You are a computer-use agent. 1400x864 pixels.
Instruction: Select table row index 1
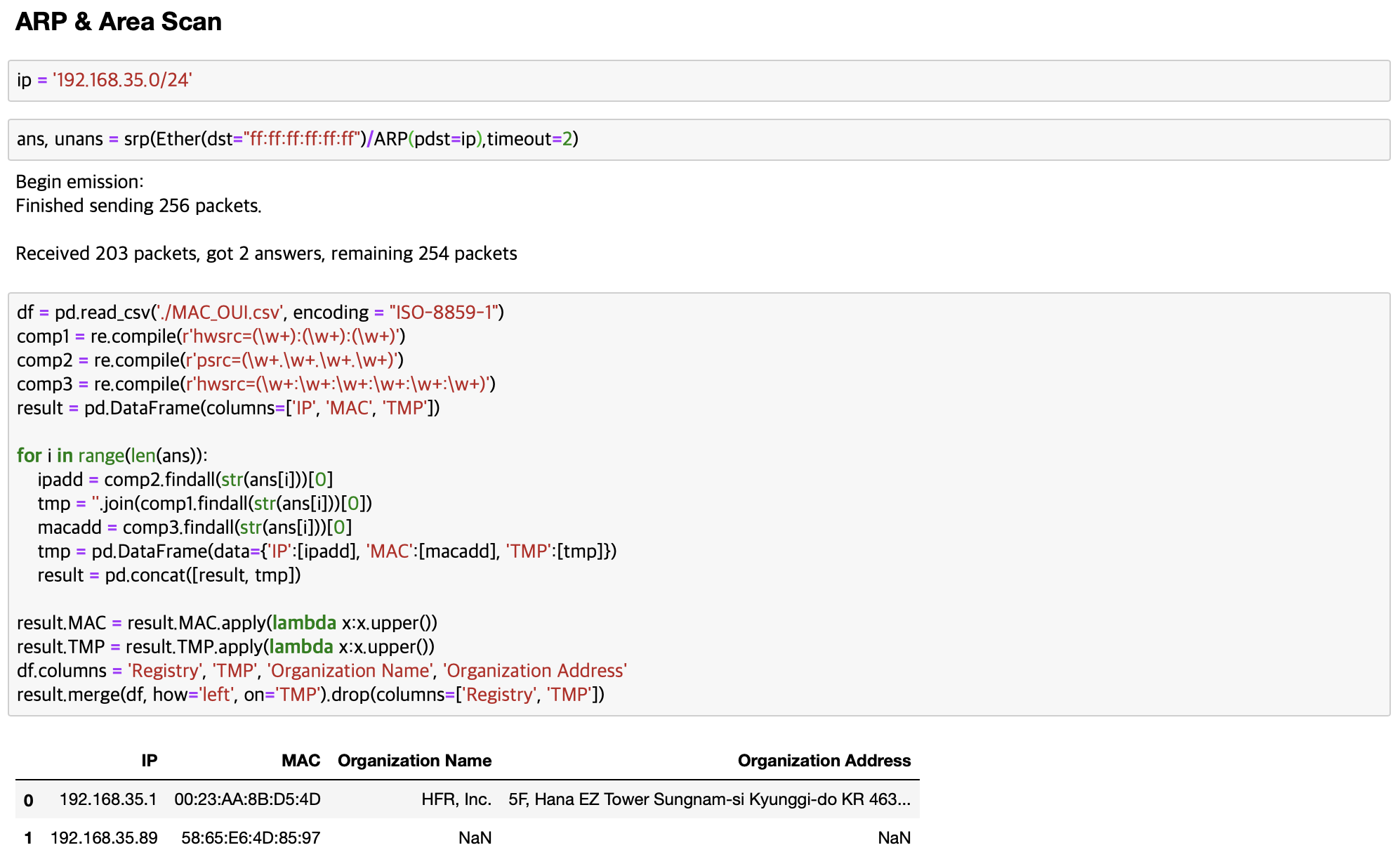[x=28, y=838]
